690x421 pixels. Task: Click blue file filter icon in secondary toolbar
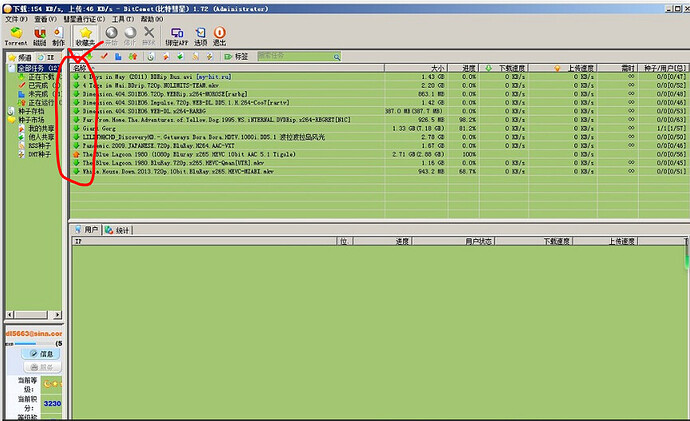click(x=118, y=56)
